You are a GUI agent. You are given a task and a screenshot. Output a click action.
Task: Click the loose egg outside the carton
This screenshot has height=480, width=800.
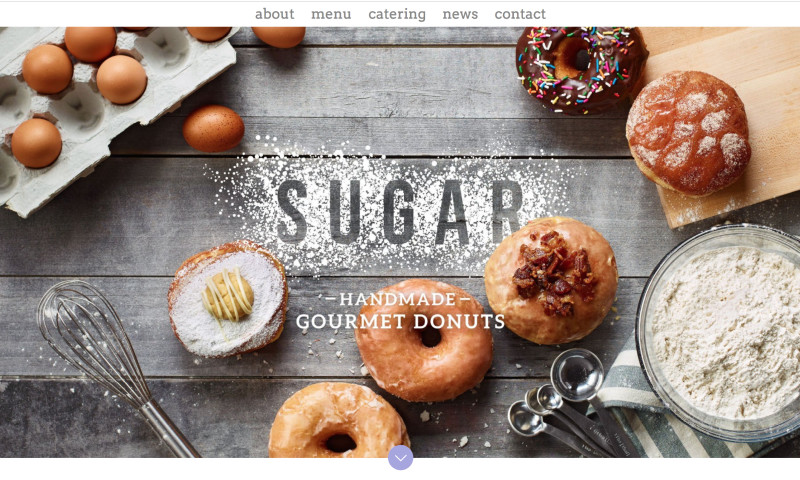213,129
